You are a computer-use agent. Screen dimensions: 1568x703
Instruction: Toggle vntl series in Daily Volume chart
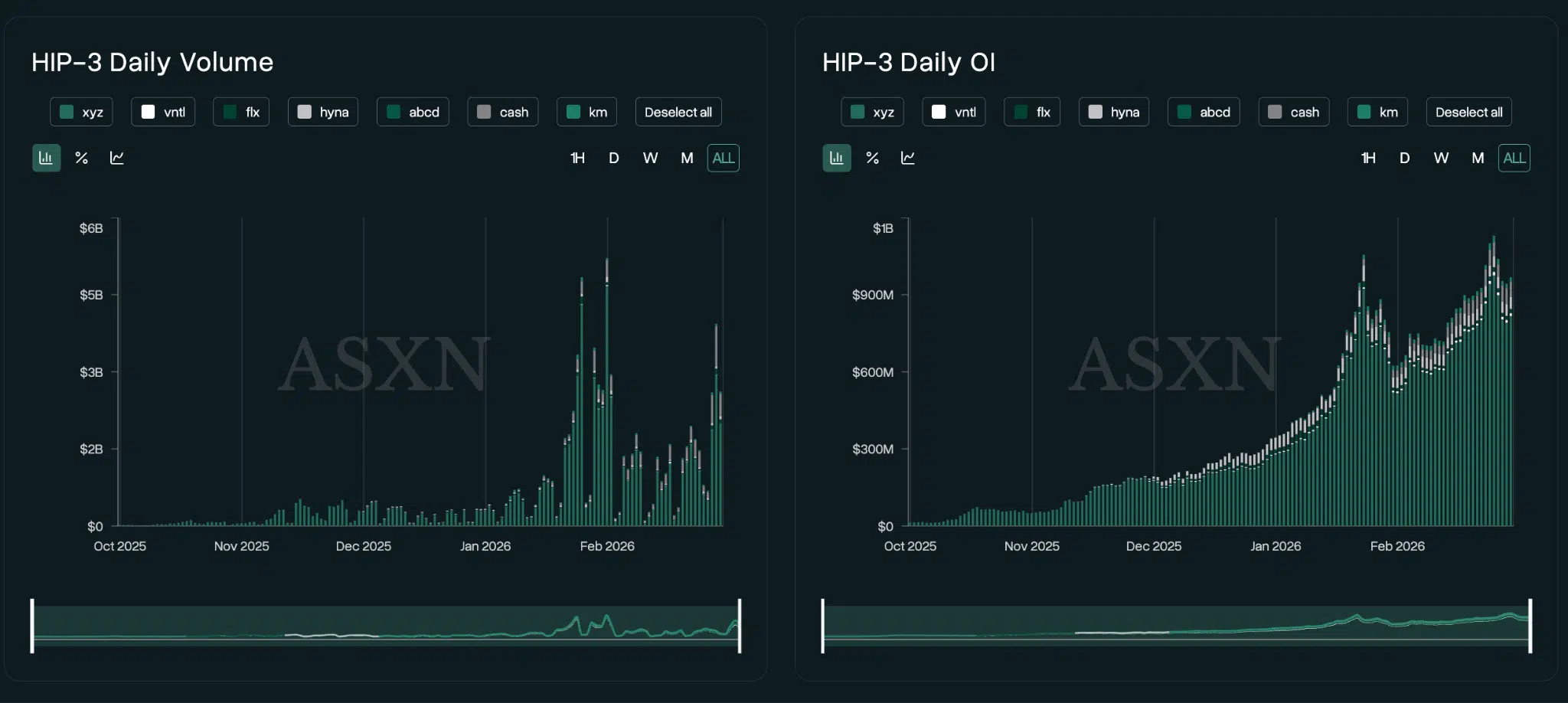[163, 112]
